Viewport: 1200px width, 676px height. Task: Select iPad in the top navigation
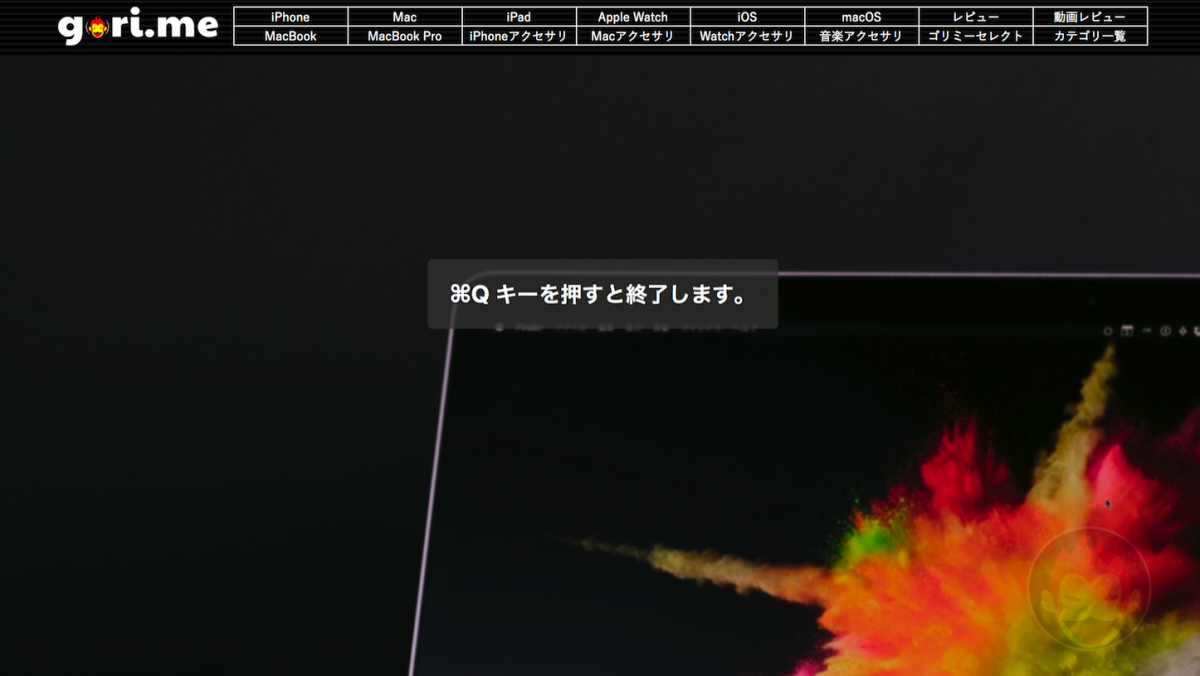click(519, 16)
